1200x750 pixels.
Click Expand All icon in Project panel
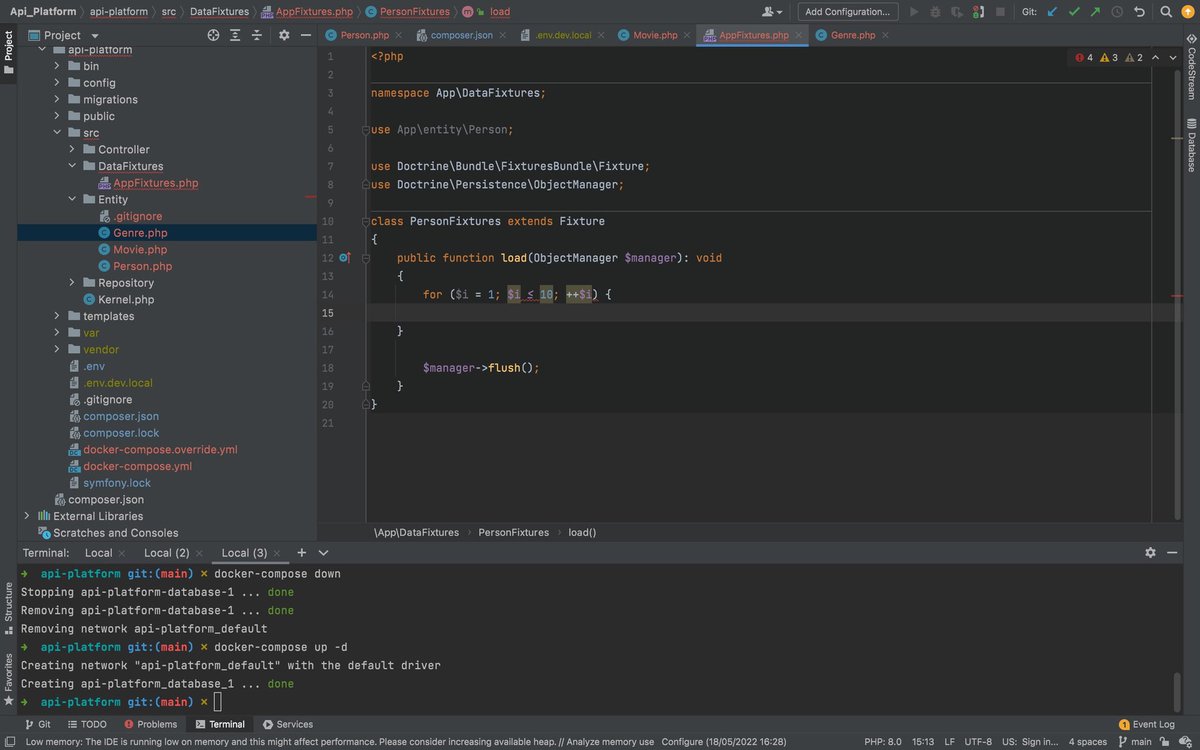[x=235, y=35]
